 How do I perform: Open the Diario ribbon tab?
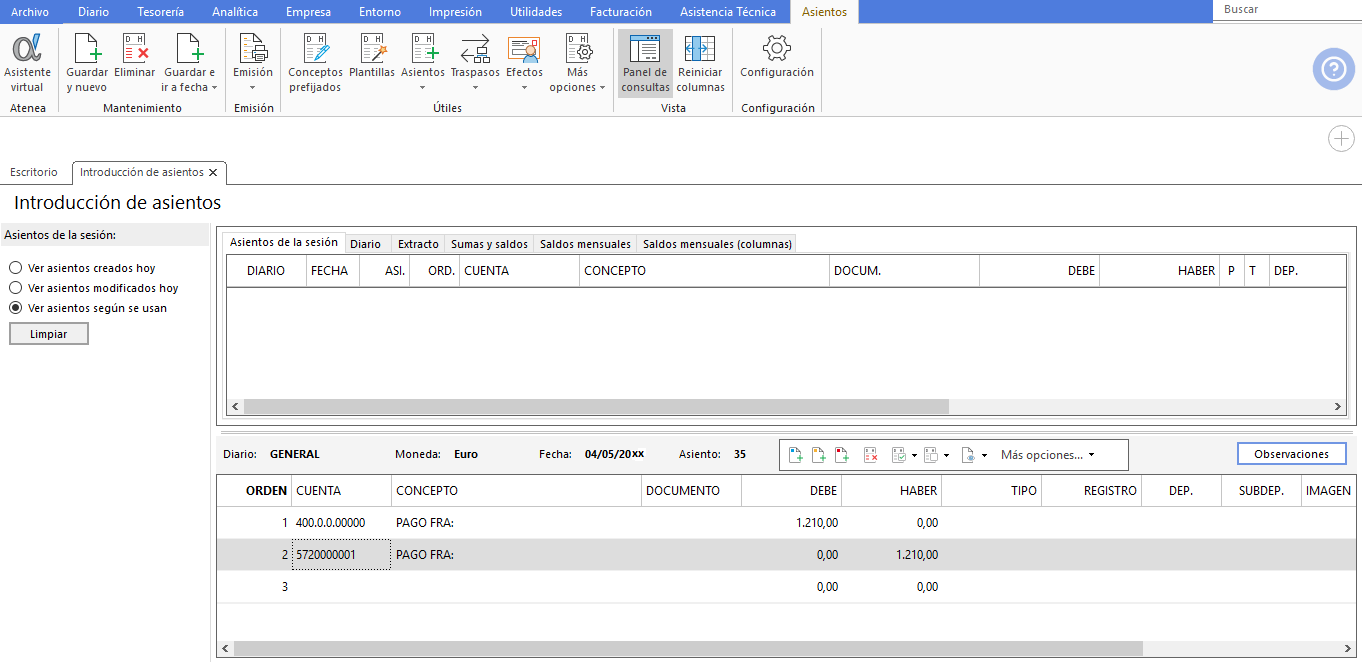(93, 12)
